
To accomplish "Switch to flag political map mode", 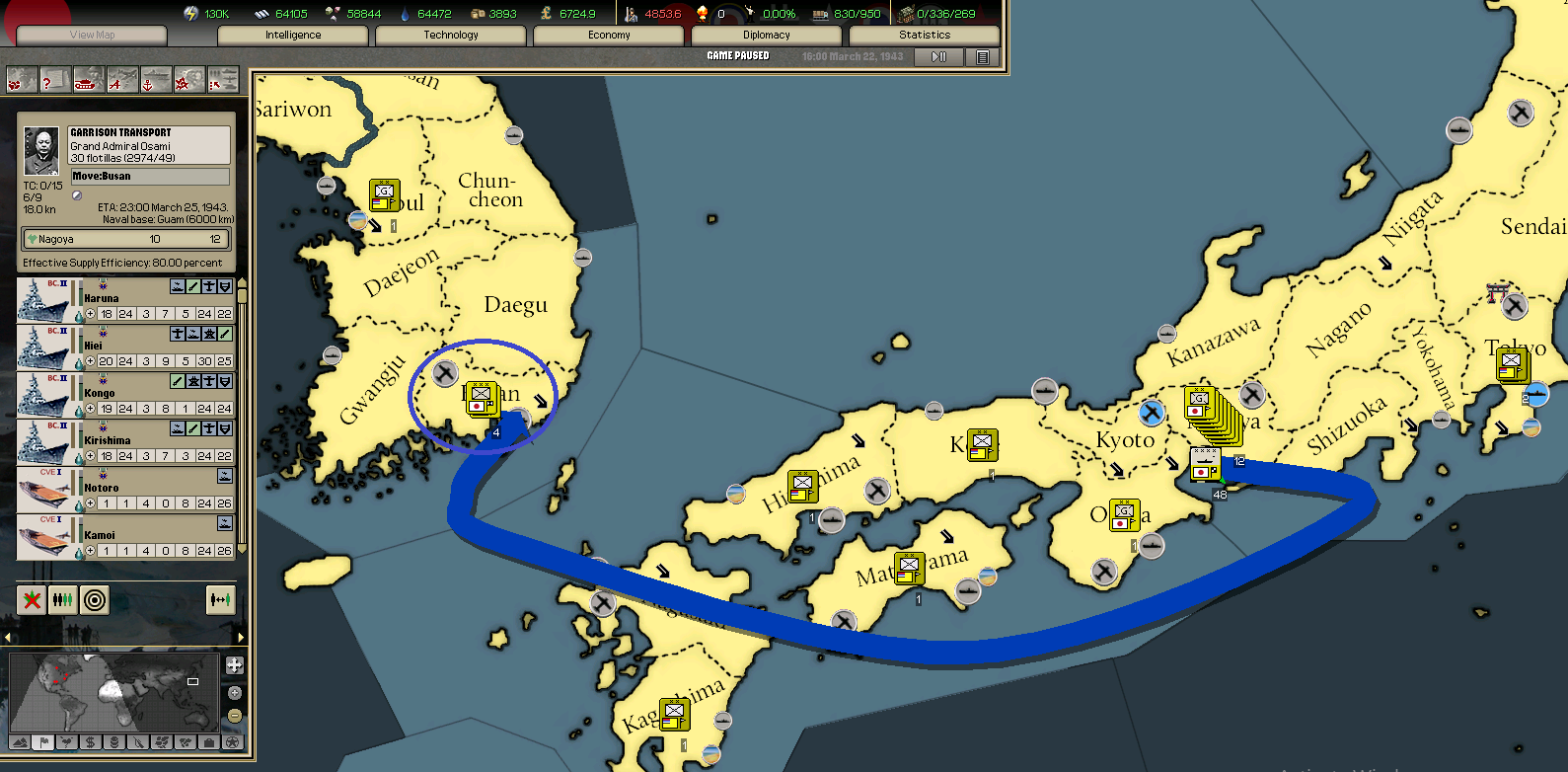I will (43, 742).
